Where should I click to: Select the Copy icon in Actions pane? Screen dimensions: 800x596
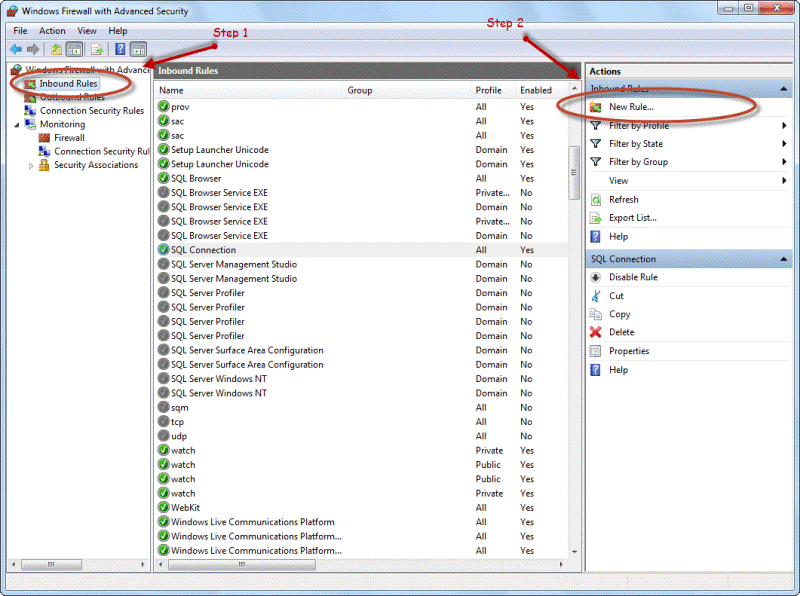[598, 313]
